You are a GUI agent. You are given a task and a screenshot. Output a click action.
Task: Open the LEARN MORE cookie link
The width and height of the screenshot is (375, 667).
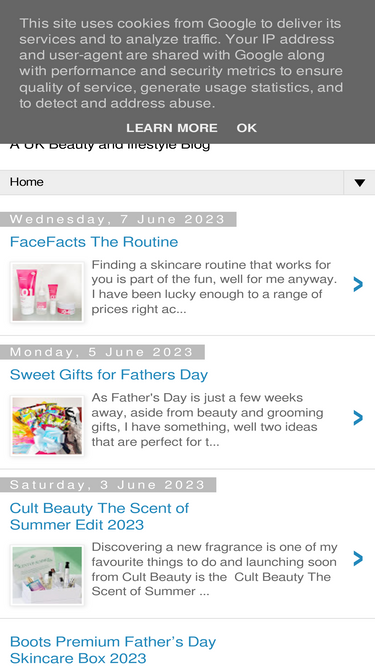click(x=172, y=128)
